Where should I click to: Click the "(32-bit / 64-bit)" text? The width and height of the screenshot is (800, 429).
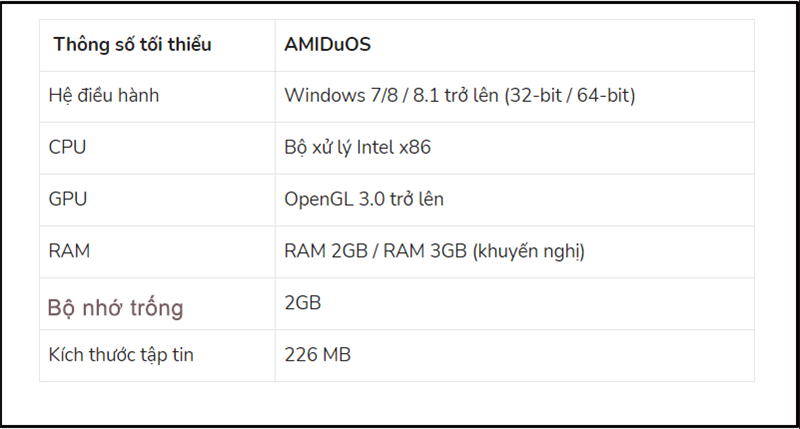(x=570, y=96)
